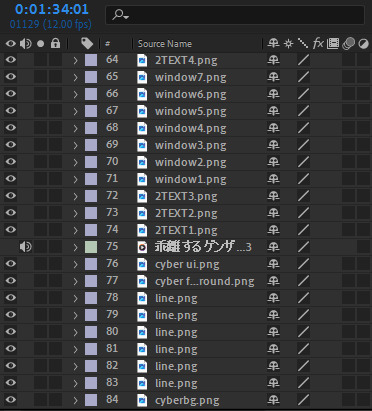Expand cyber f...round.png layer properties
This screenshot has width=372, height=411.
(x=76, y=281)
